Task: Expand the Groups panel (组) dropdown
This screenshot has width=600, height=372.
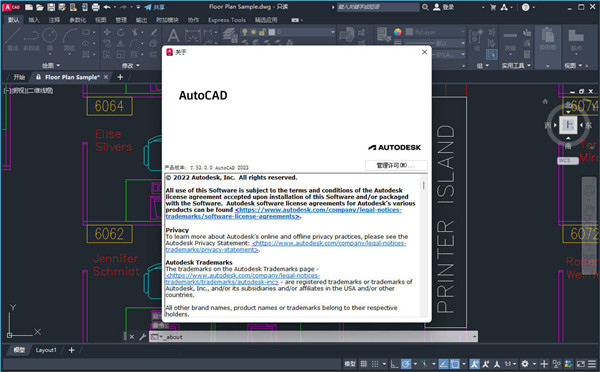Action: click(x=483, y=65)
